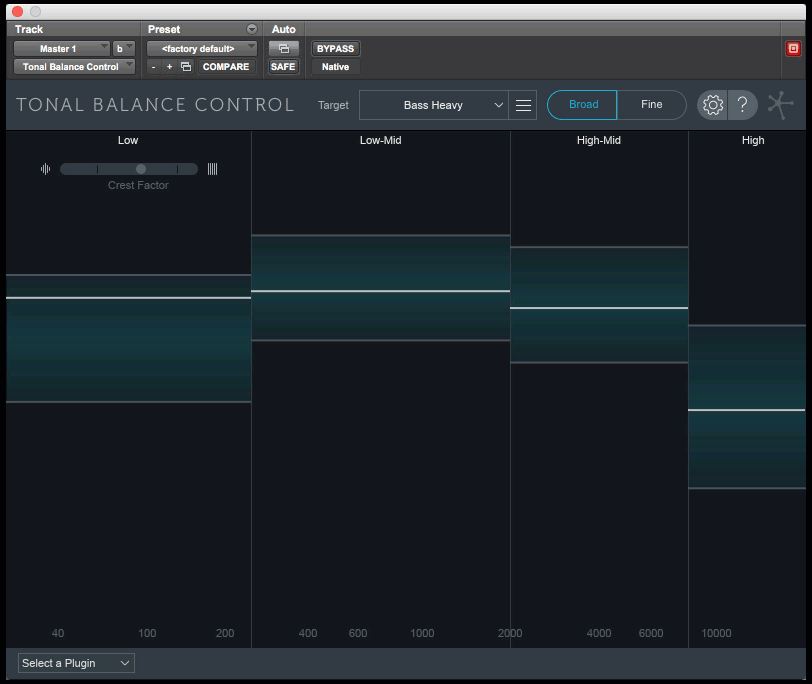Click the Native format button
This screenshot has height=684, width=812.
coord(336,67)
